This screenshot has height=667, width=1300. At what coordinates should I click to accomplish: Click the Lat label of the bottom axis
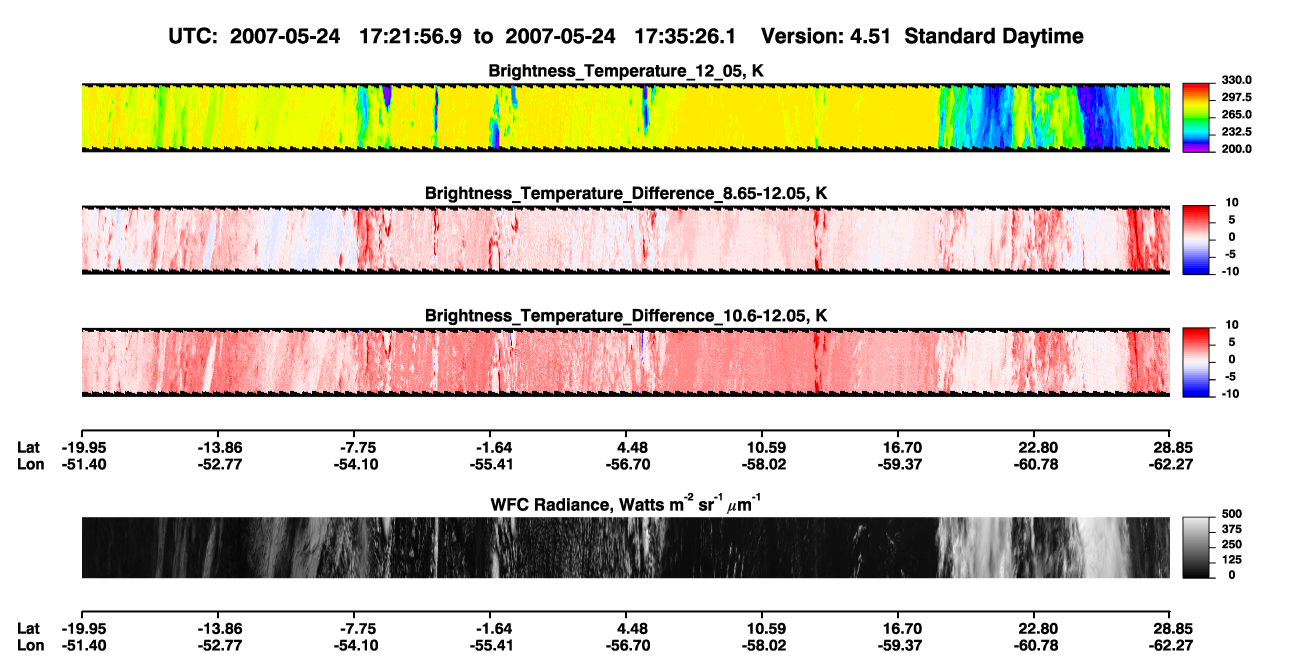tap(28, 629)
